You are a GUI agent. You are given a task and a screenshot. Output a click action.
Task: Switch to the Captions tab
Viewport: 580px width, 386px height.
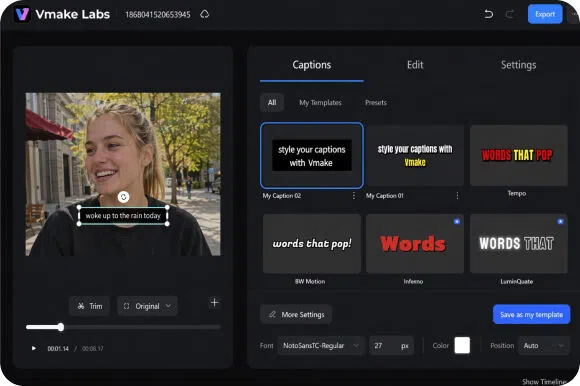(x=311, y=65)
